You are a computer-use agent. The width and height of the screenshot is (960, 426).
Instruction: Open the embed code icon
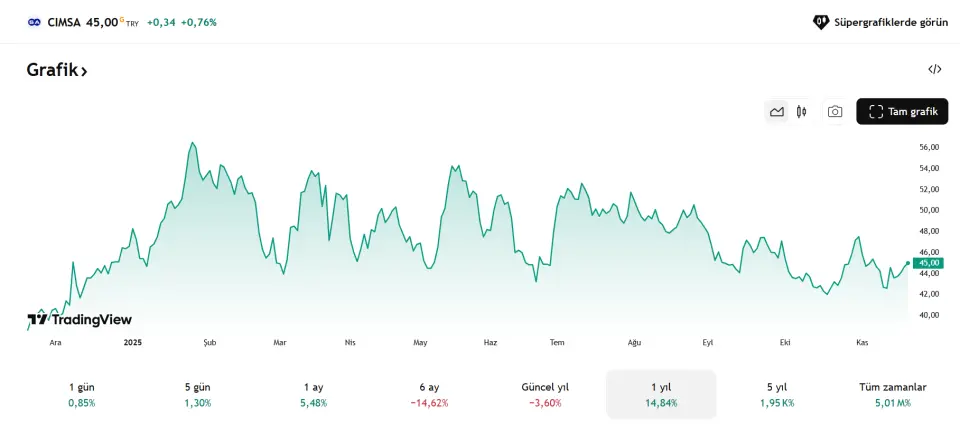(935, 69)
